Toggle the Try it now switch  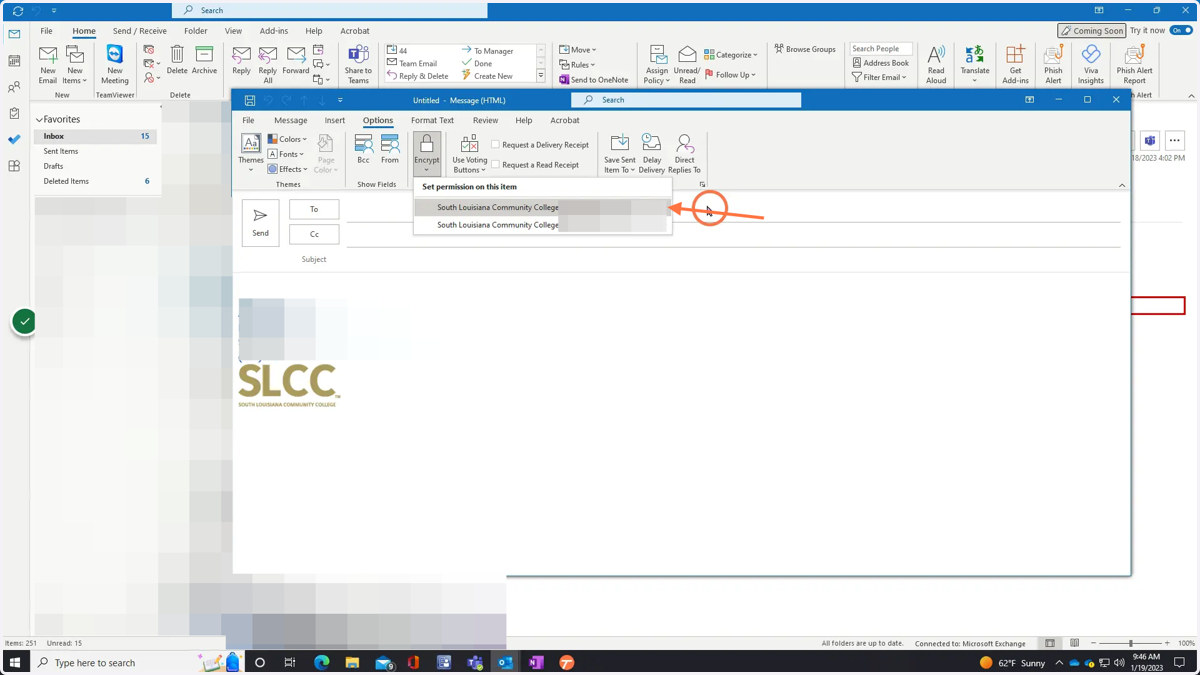click(1181, 31)
